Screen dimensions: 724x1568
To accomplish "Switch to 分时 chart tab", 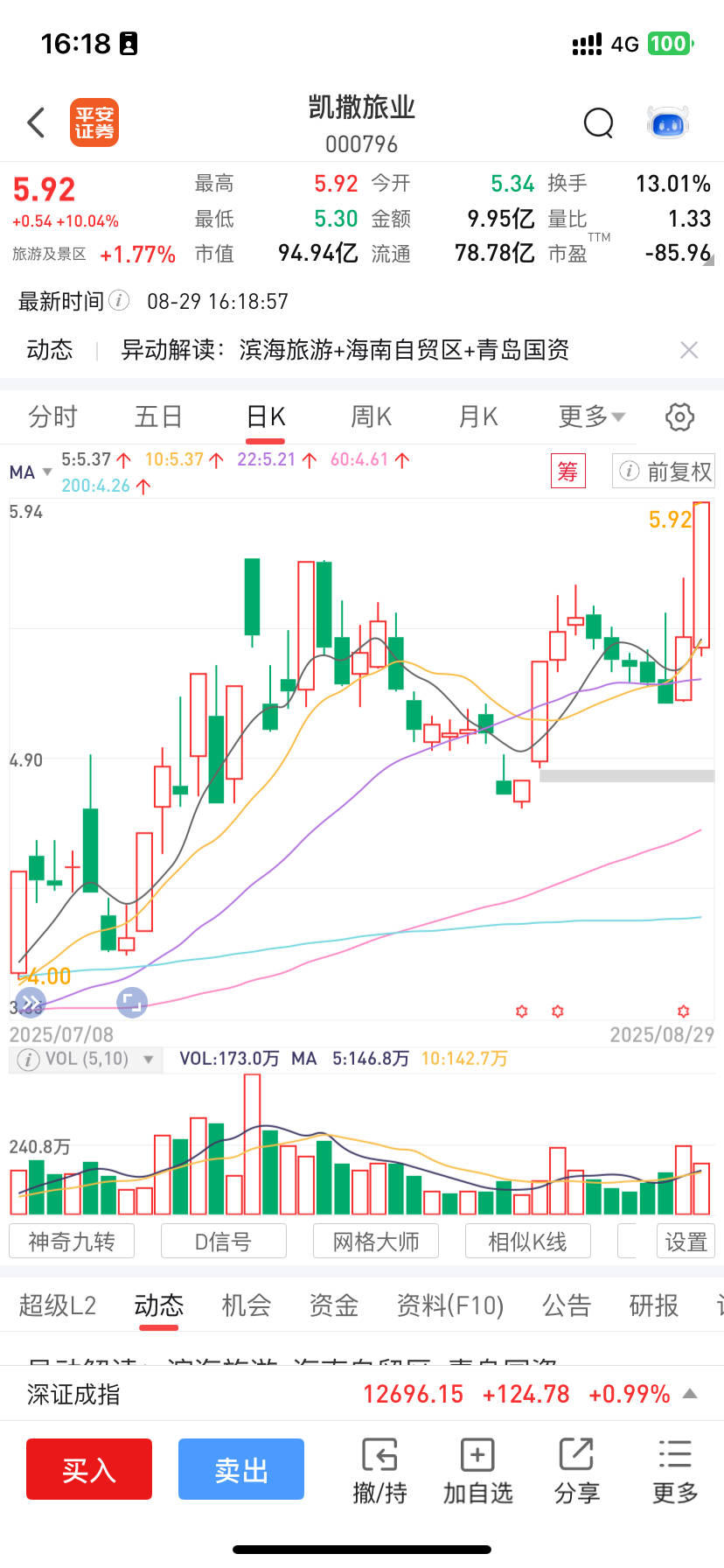I will coord(53,416).
